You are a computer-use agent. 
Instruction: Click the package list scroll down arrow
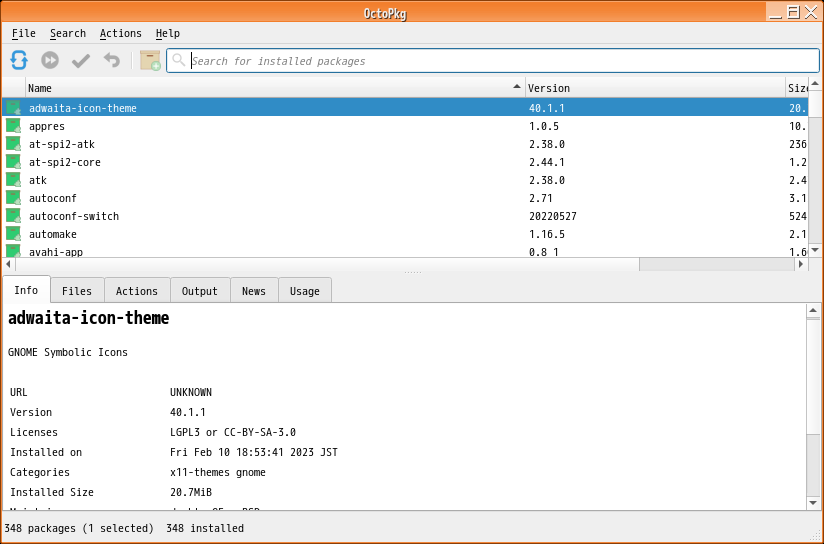point(815,250)
